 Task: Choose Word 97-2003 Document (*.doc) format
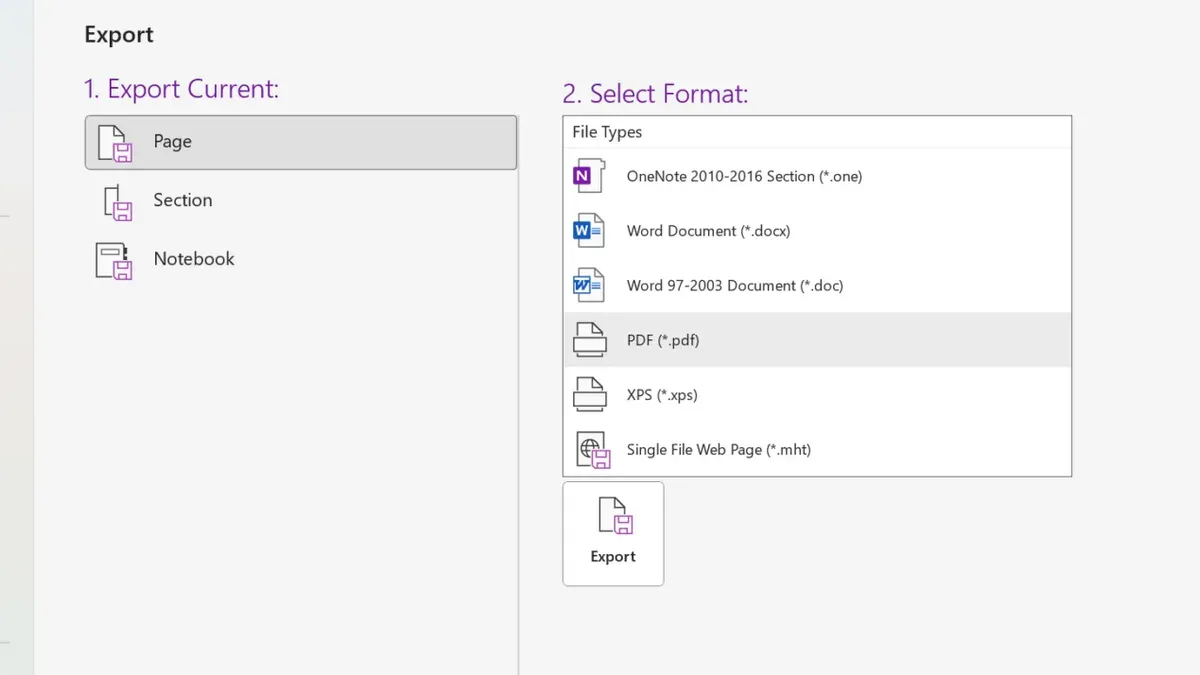817,286
